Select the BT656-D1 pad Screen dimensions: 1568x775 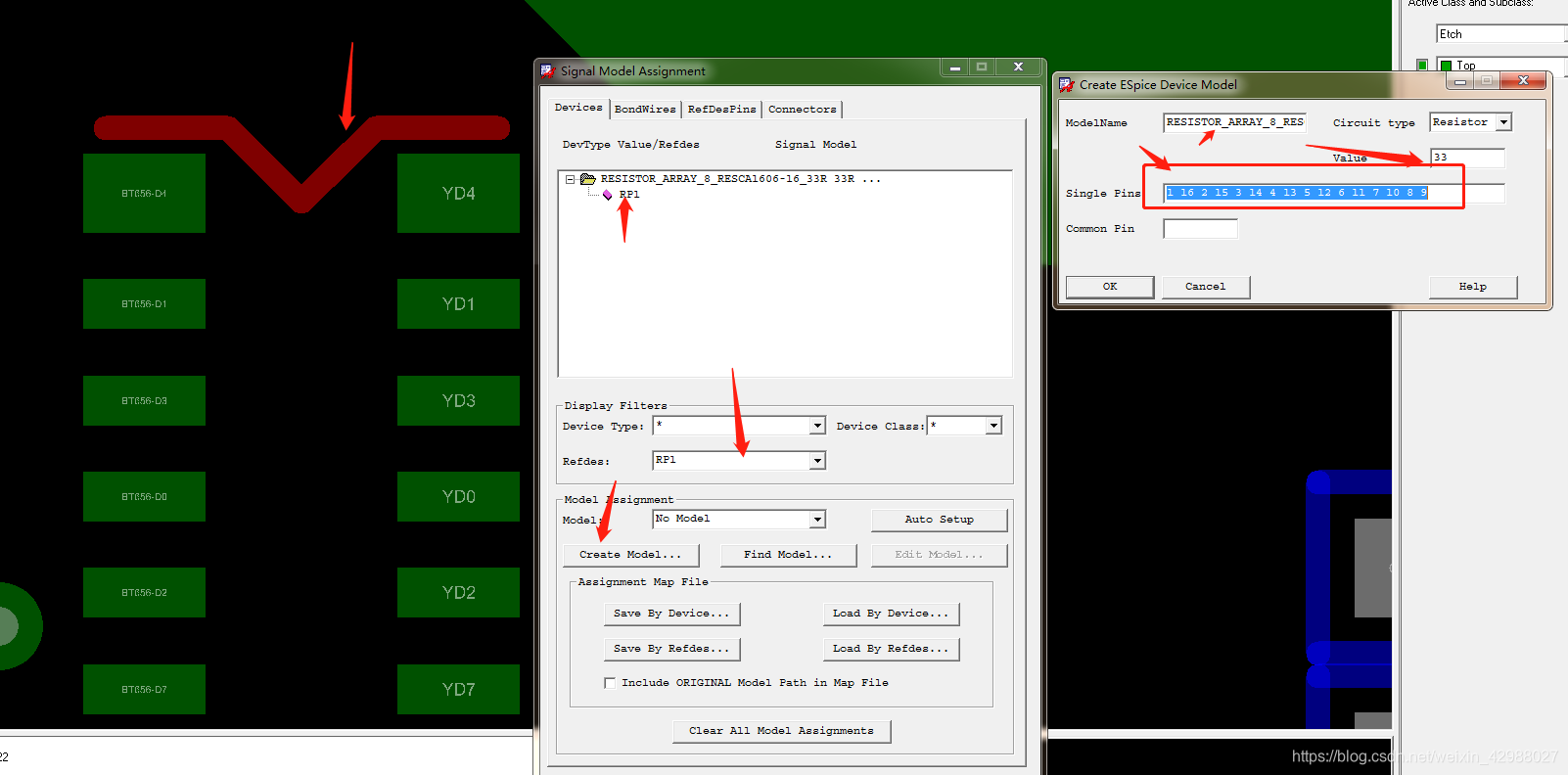click(x=144, y=303)
